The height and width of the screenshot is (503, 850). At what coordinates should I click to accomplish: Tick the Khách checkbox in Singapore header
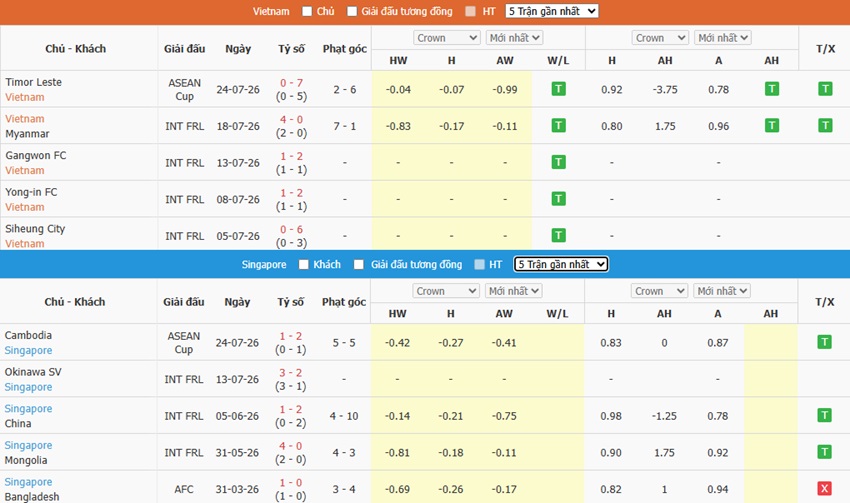(x=304, y=265)
